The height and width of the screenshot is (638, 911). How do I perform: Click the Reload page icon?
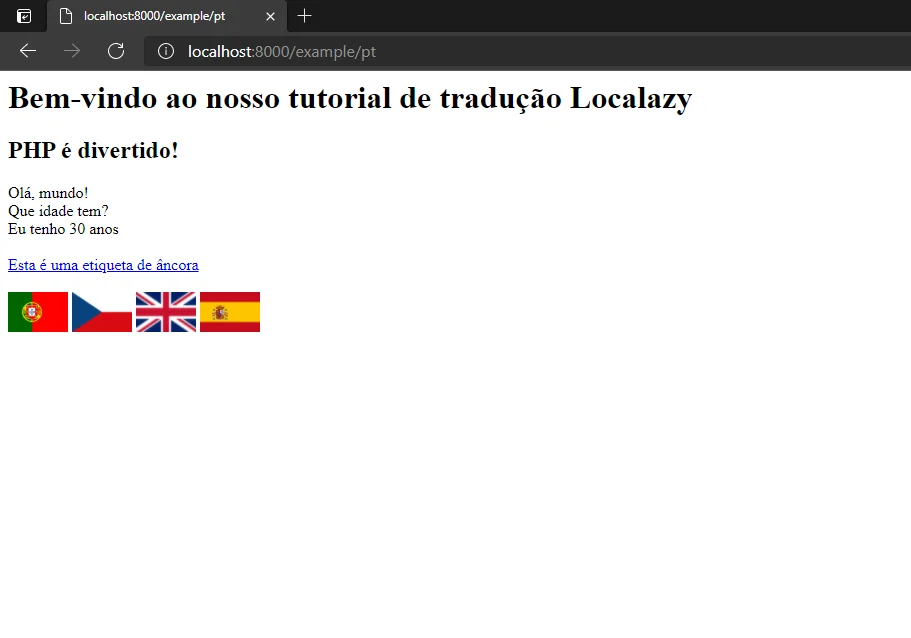click(x=116, y=50)
